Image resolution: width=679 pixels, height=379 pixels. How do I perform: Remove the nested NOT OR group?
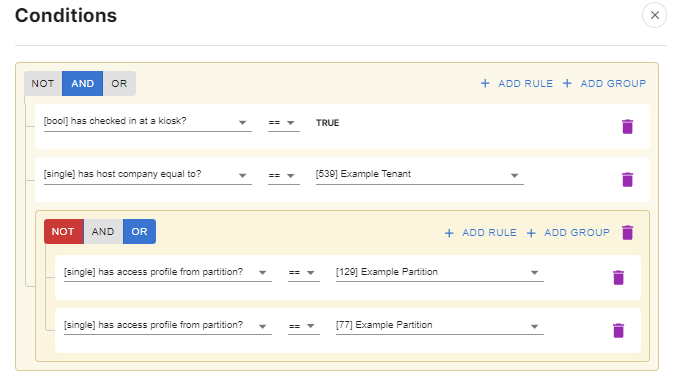(627, 233)
